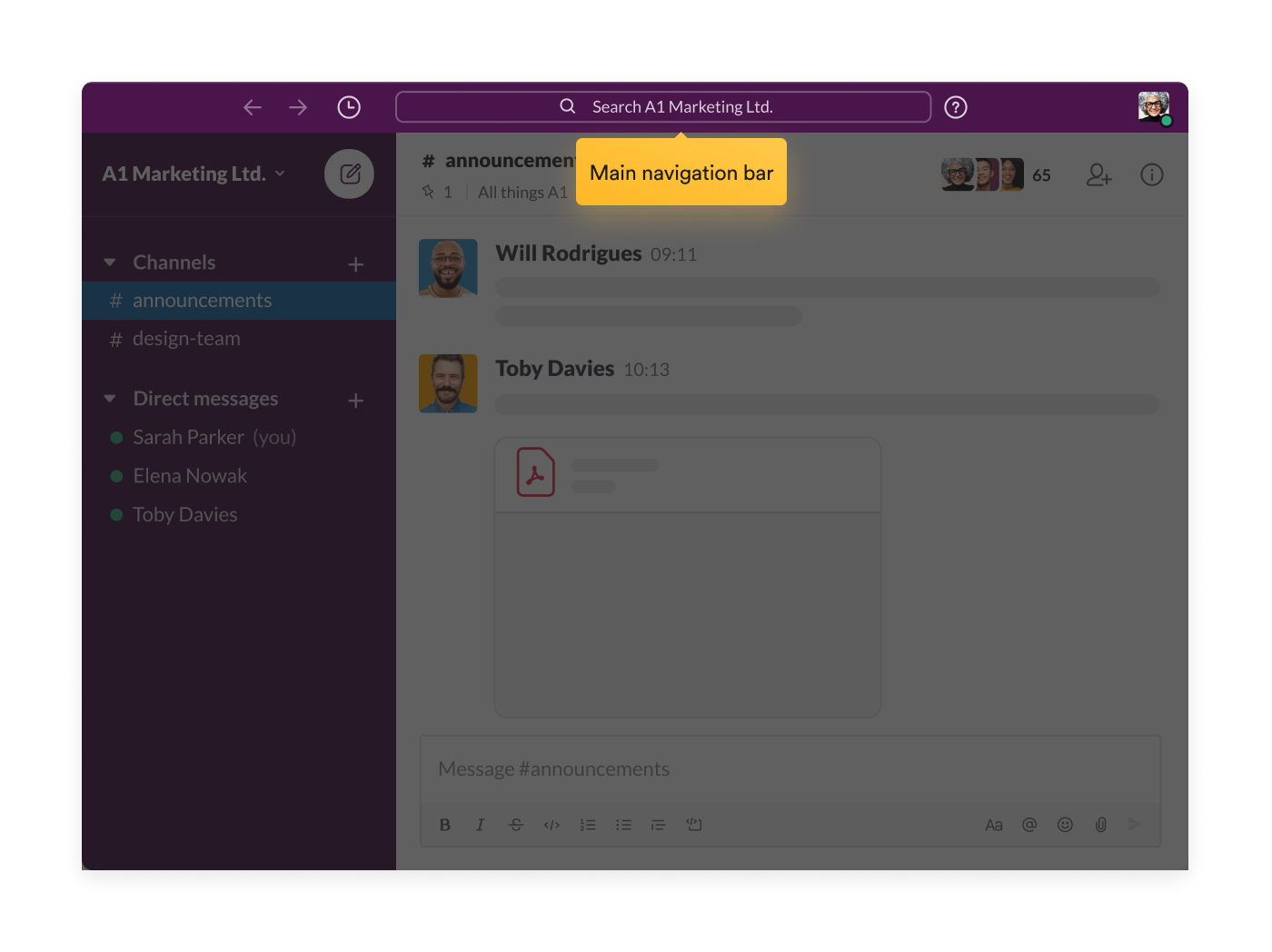1272x952 pixels.
Task: View the 65 channel members
Action: [x=996, y=174]
